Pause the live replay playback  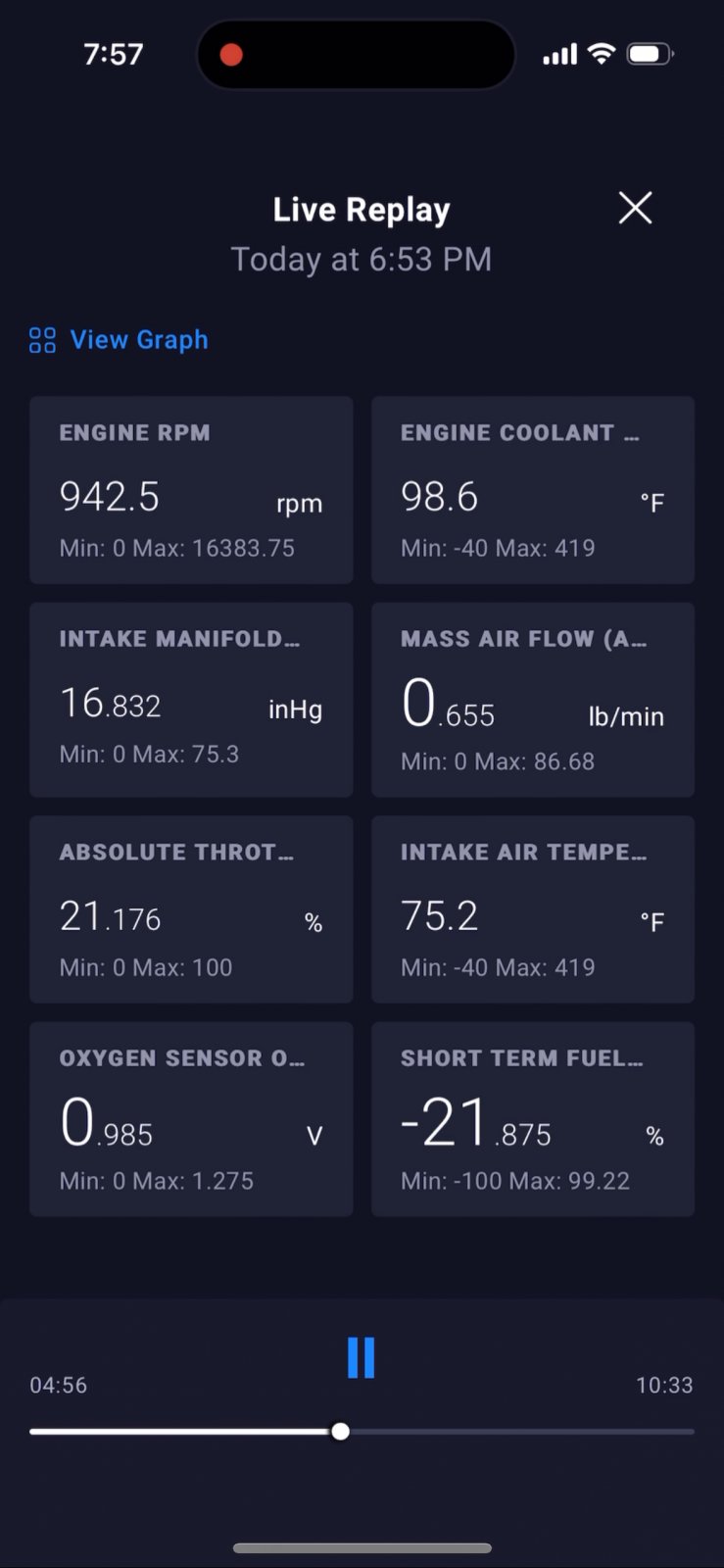point(362,1357)
